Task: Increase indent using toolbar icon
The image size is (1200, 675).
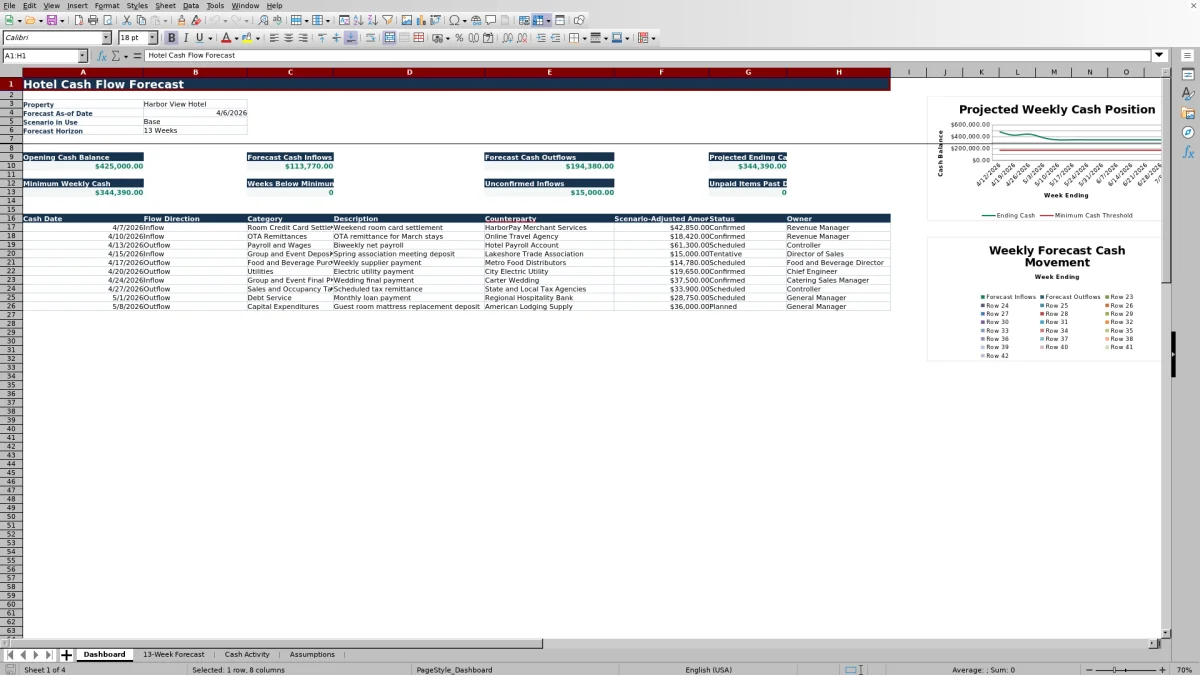Action: pos(541,38)
